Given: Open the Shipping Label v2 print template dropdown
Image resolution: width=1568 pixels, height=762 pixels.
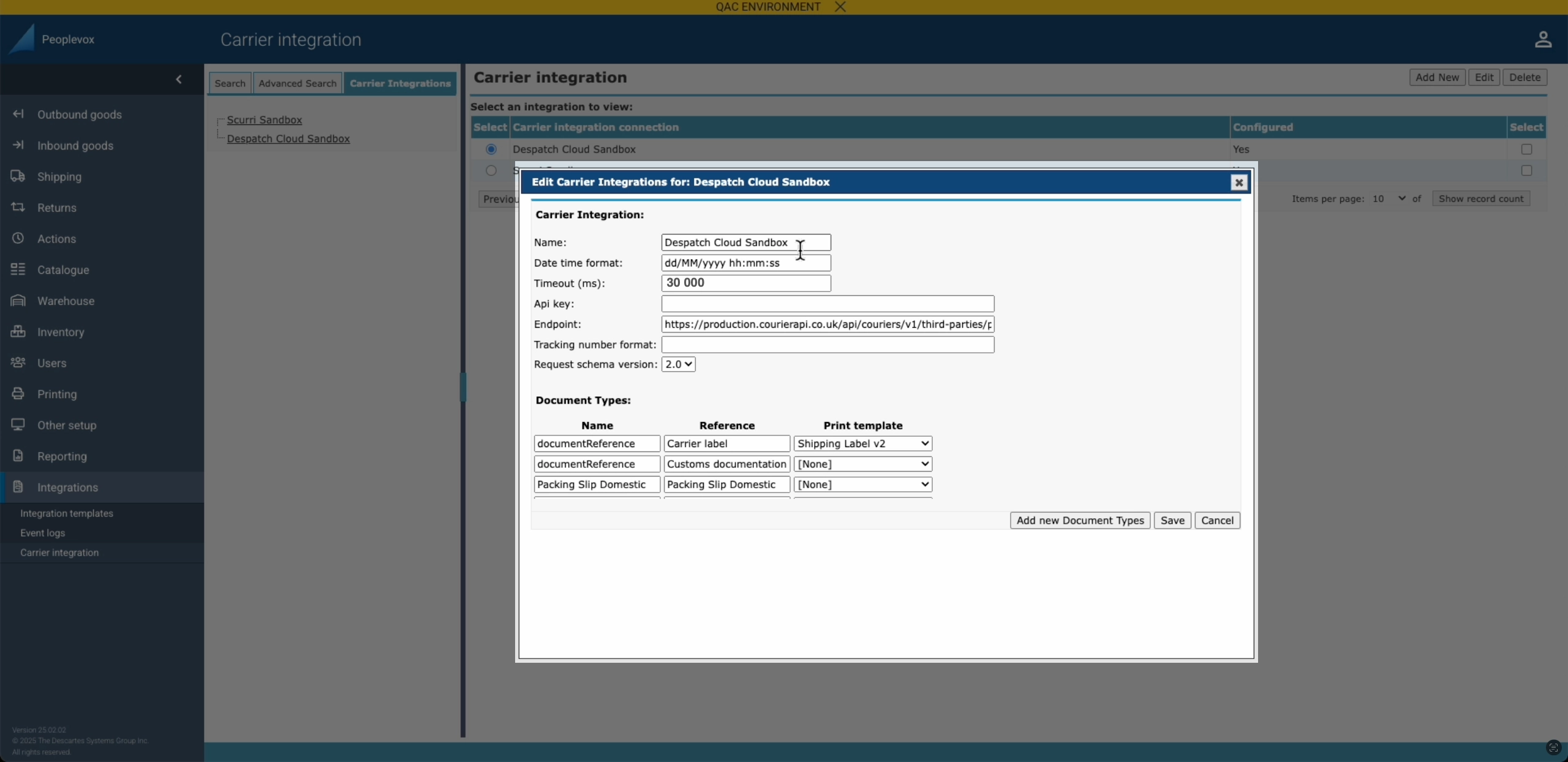Looking at the screenshot, I should pyautogui.click(x=862, y=443).
